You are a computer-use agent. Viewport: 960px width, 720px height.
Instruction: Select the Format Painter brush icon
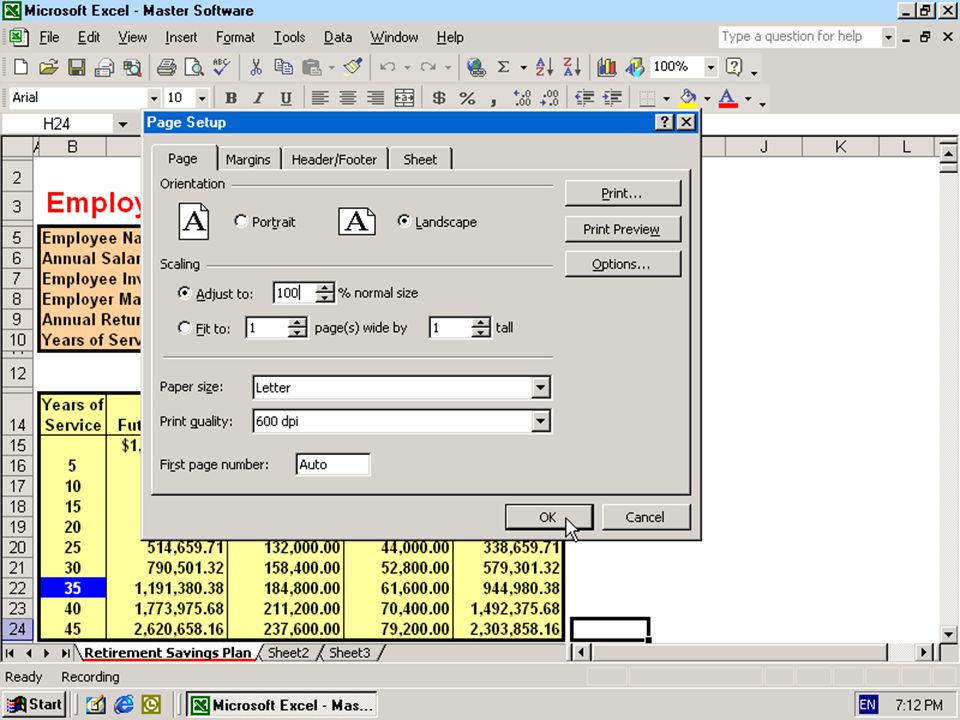tap(353, 67)
